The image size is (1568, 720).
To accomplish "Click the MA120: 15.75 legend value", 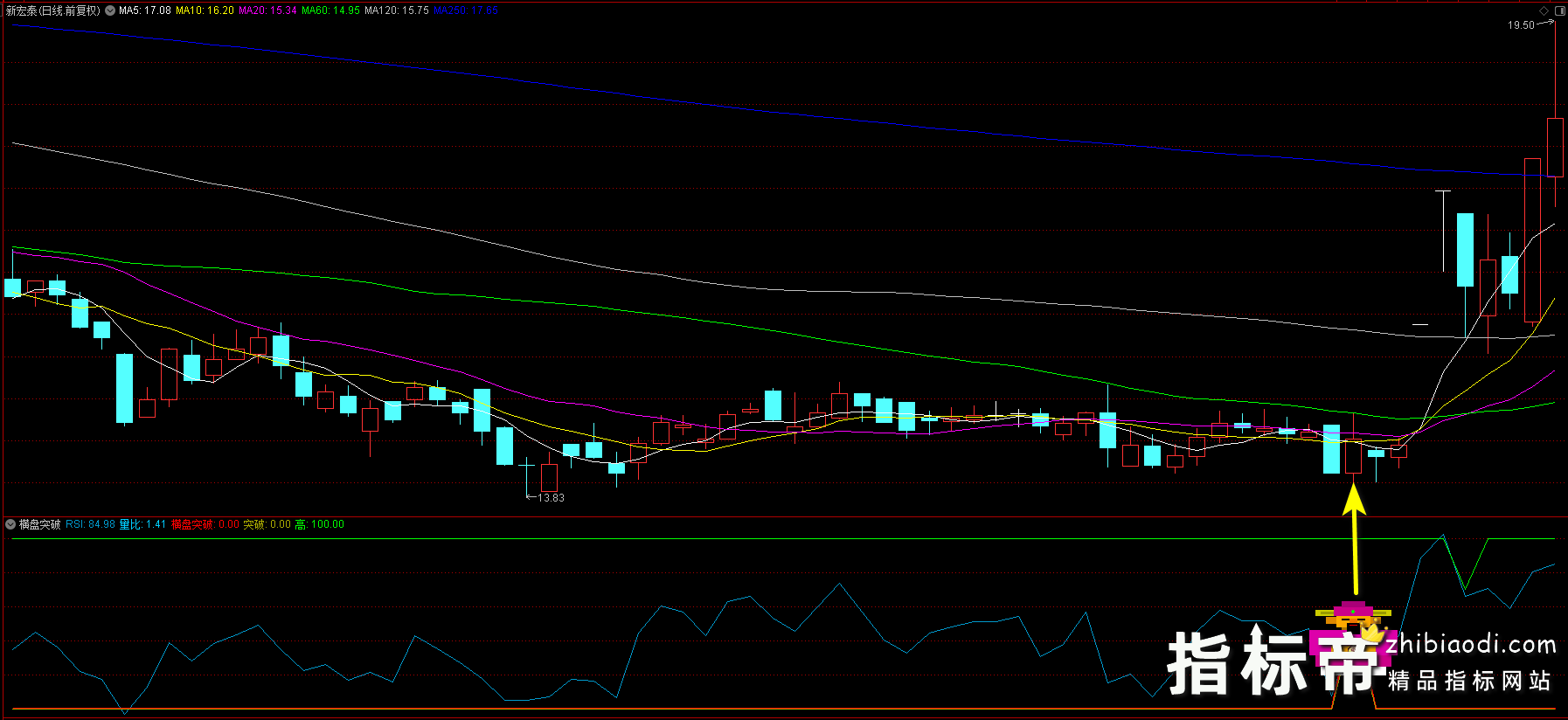I will [397, 10].
